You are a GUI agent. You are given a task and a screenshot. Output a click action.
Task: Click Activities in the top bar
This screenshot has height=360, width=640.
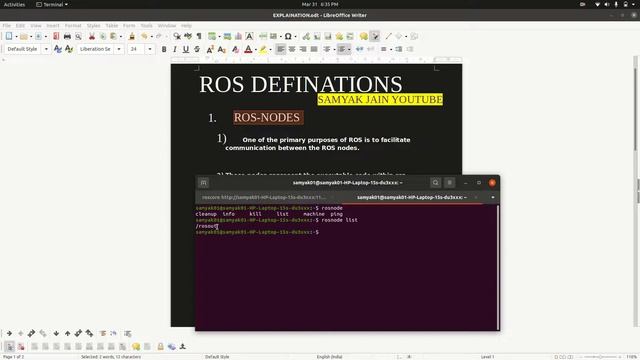14,4
